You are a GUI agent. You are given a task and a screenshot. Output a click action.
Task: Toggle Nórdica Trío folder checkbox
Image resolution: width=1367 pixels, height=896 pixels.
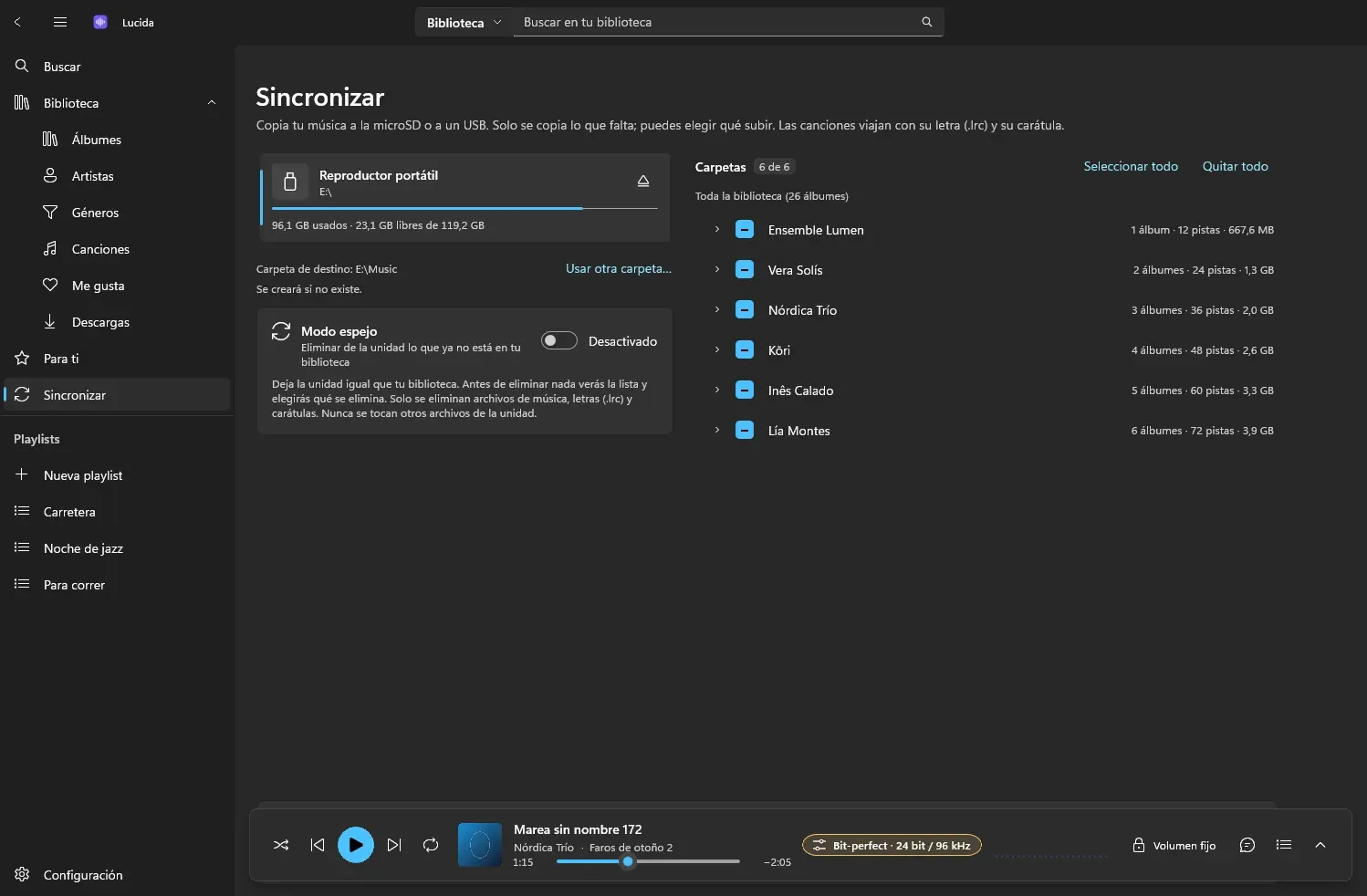745,310
